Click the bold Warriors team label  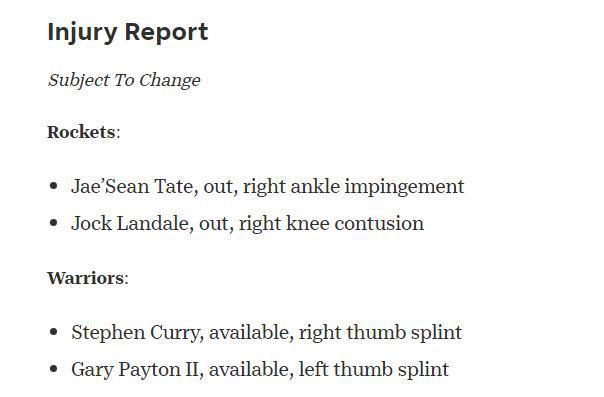coord(85,278)
